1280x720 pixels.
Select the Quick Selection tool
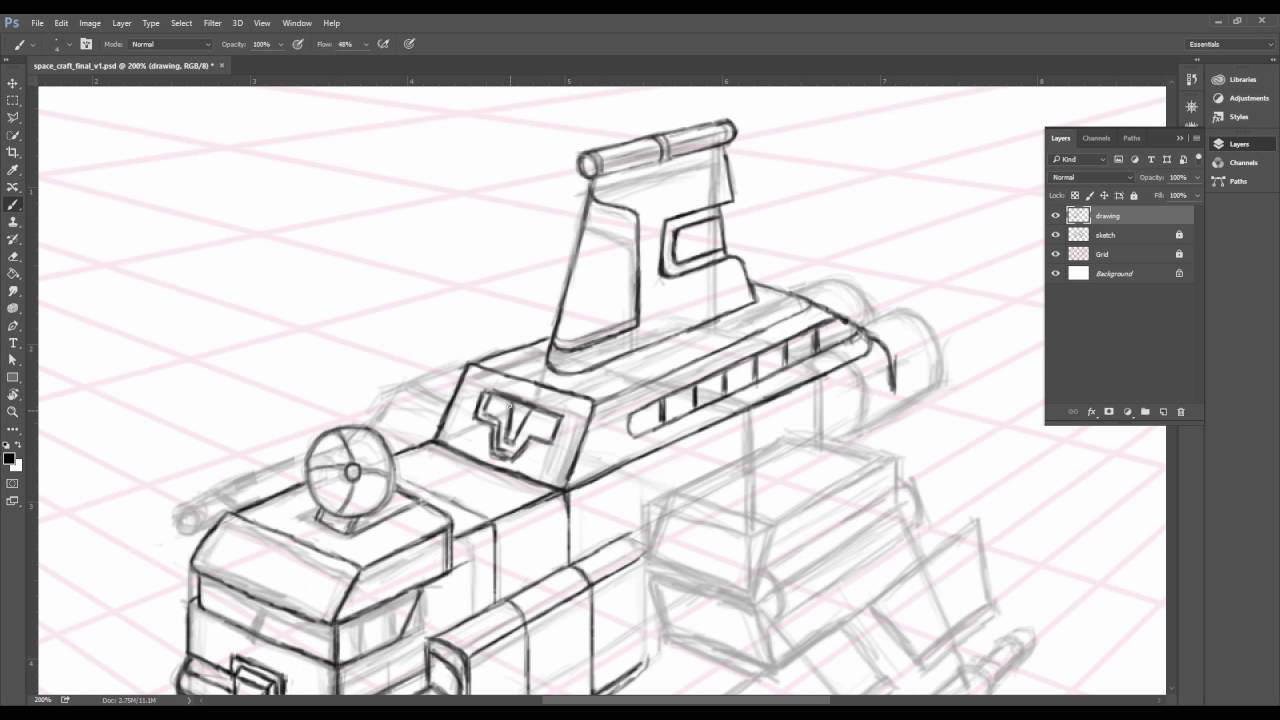tap(13, 135)
